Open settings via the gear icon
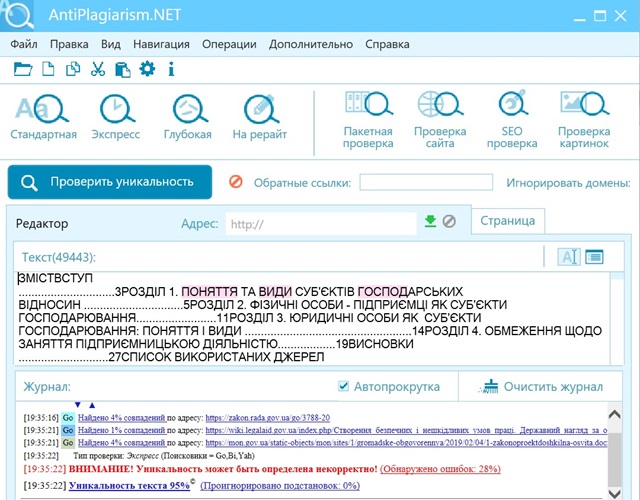This screenshot has height=500, width=640. [147, 68]
